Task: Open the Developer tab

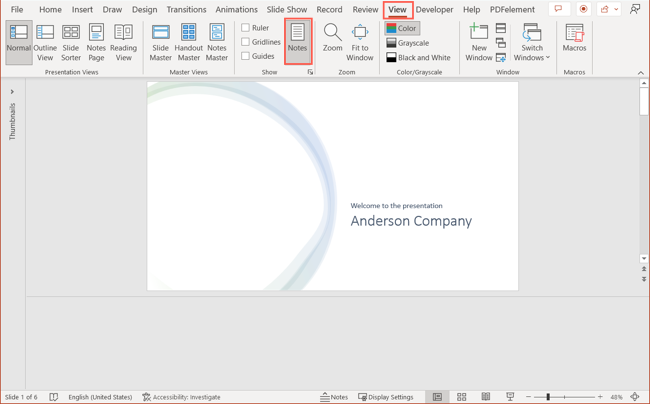Action: click(x=435, y=9)
